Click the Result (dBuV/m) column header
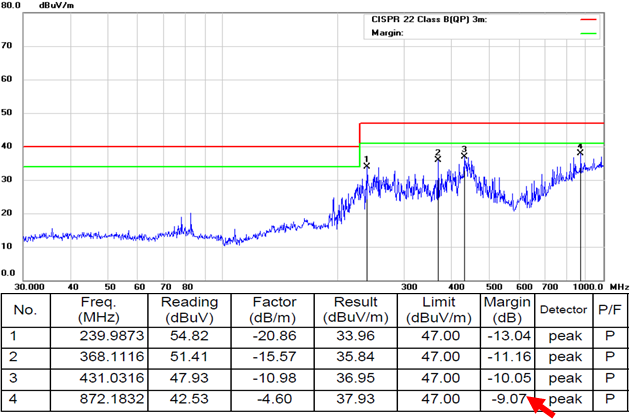This screenshot has width=632, height=419. pyautogui.click(x=356, y=310)
